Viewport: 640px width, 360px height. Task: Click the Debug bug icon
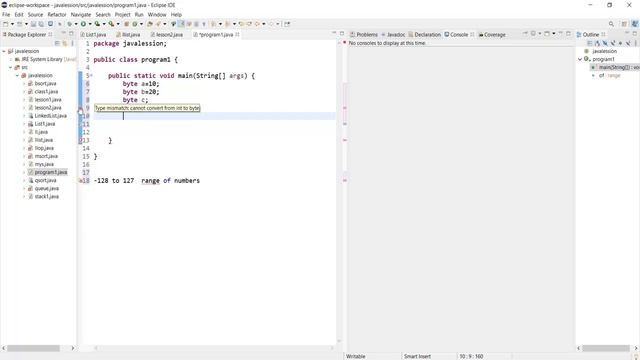69,24
